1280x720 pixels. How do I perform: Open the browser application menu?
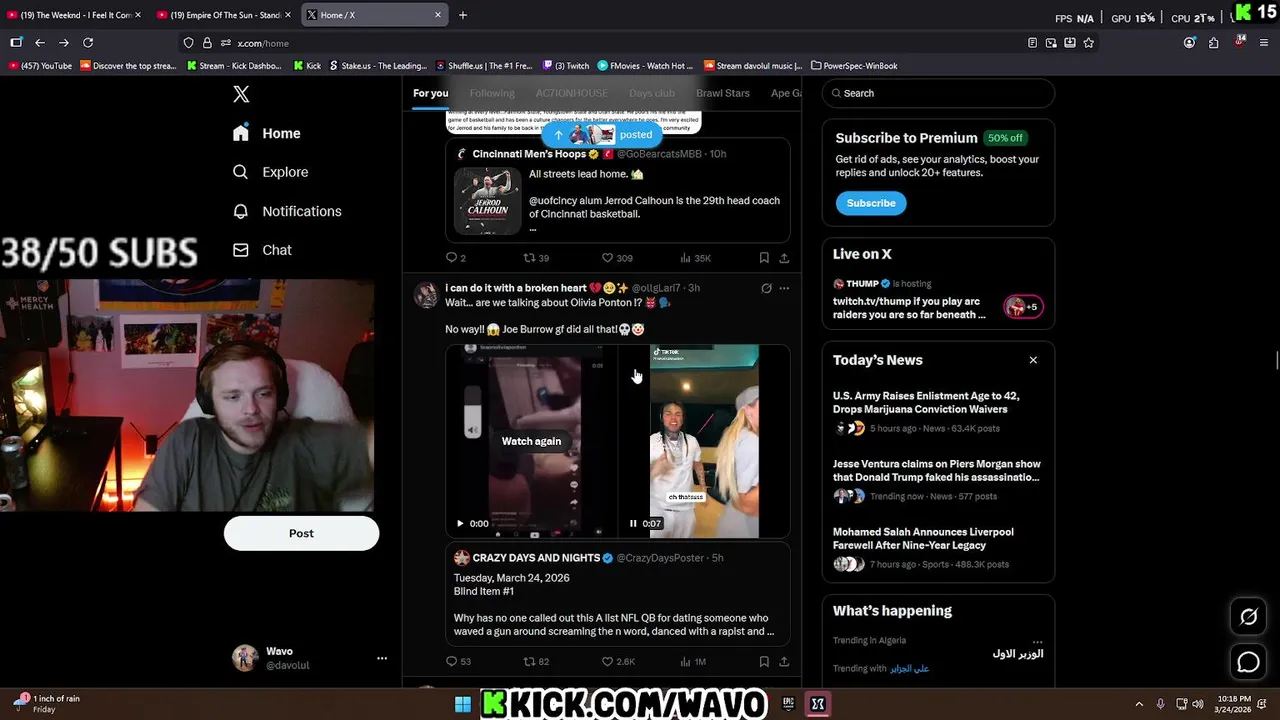click(x=1265, y=43)
